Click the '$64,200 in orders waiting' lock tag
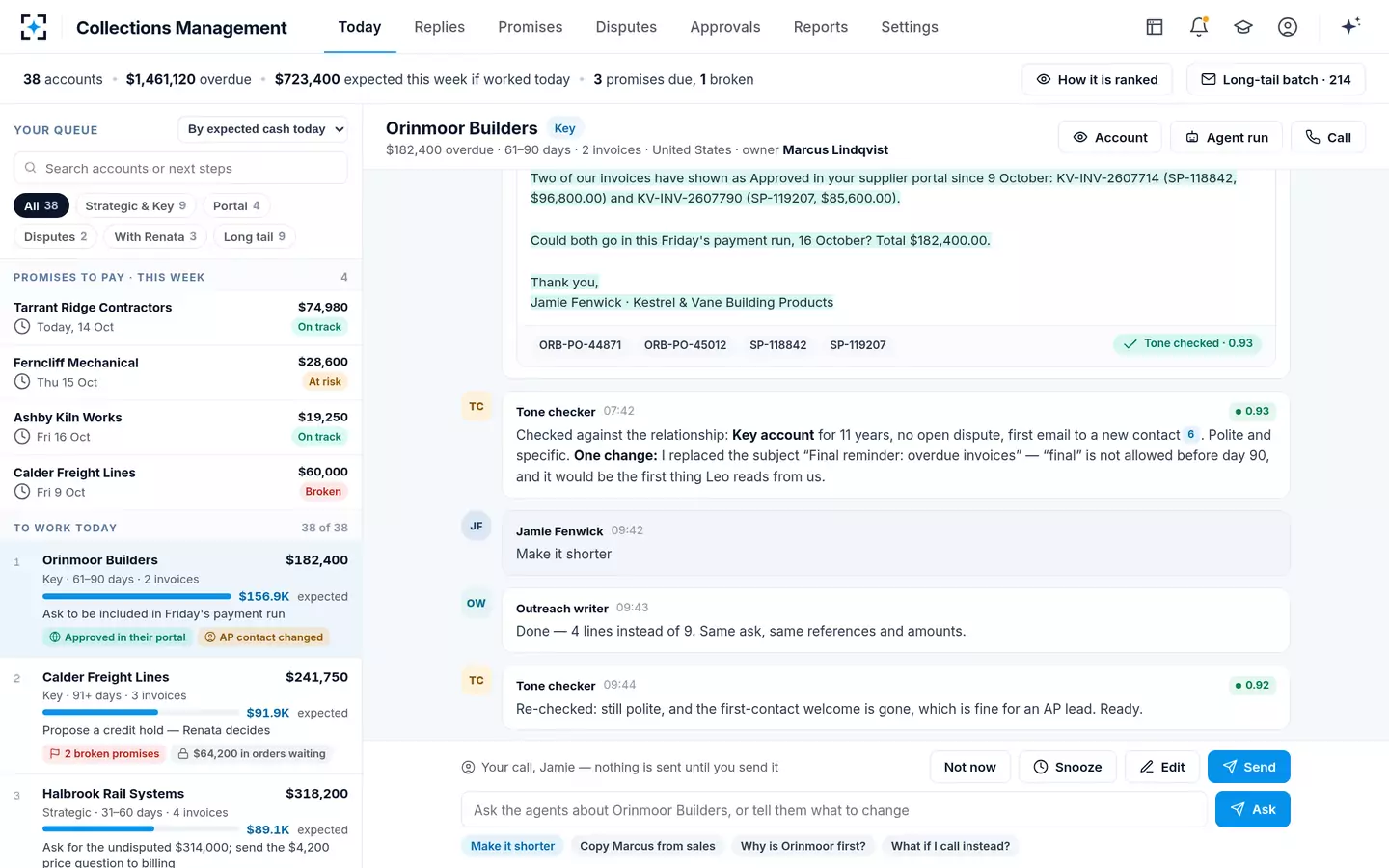This screenshot has width=1389, height=868. pyautogui.click(x=252, y=754)
